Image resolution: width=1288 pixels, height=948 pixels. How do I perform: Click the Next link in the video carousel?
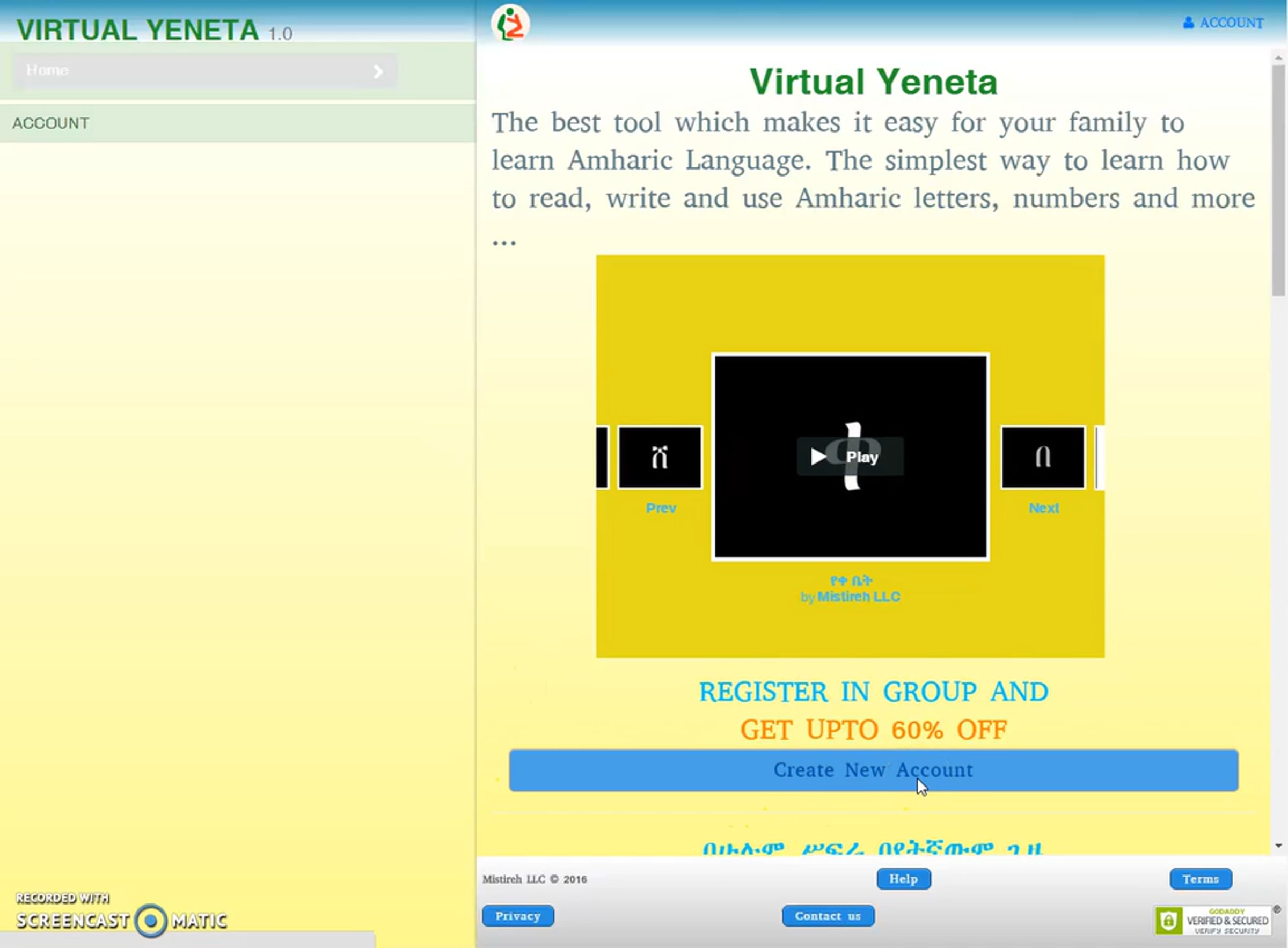coord(1043,509)
